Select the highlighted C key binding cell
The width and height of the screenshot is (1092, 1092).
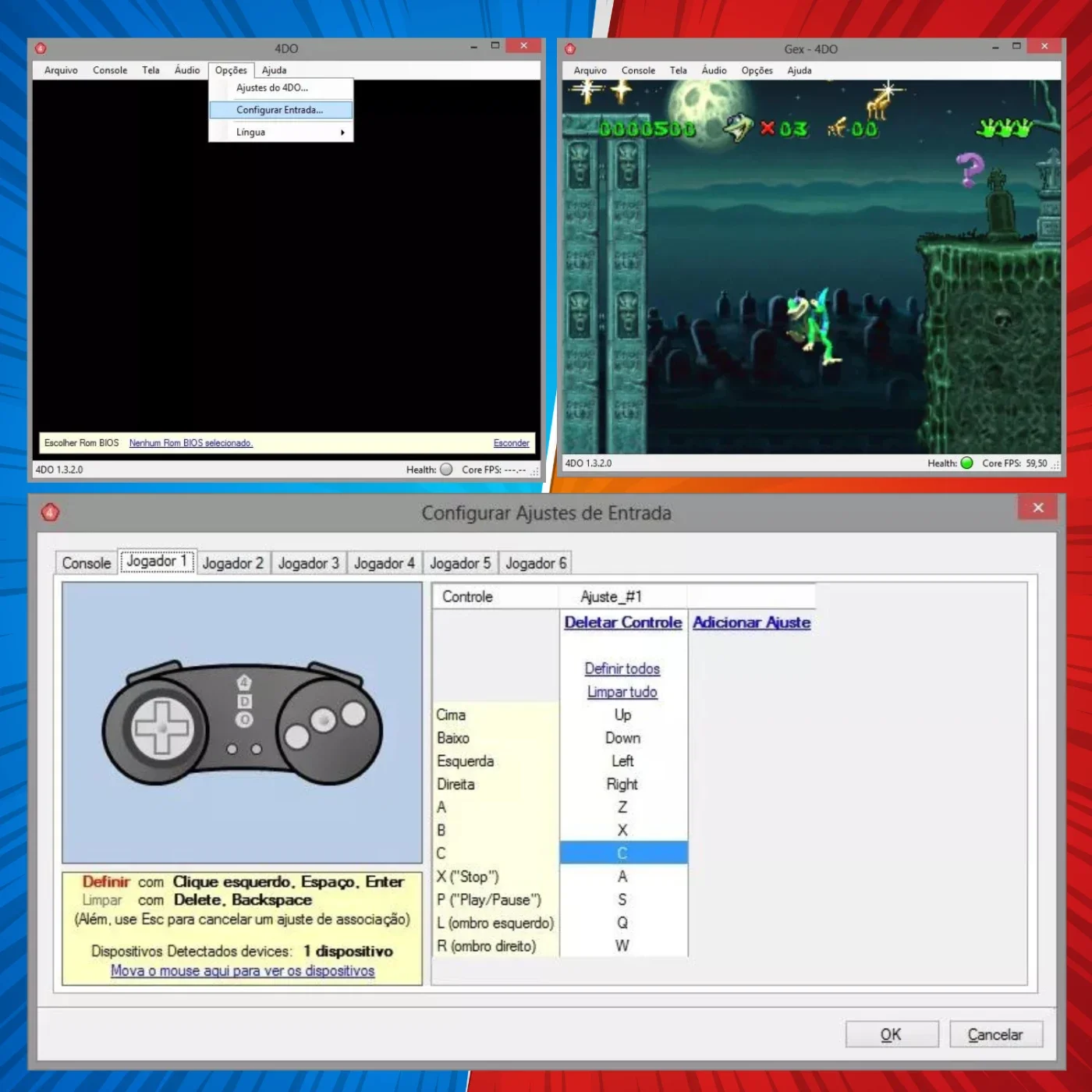pos(623,853)
